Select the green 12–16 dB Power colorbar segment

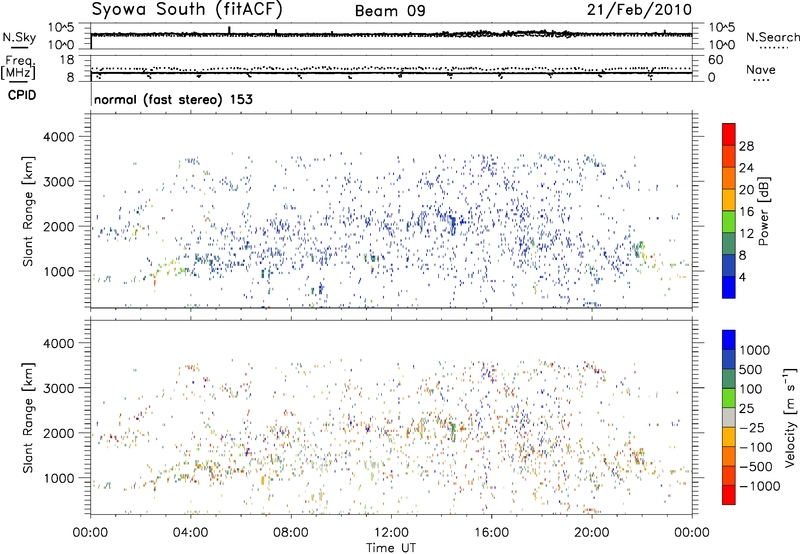729,221
